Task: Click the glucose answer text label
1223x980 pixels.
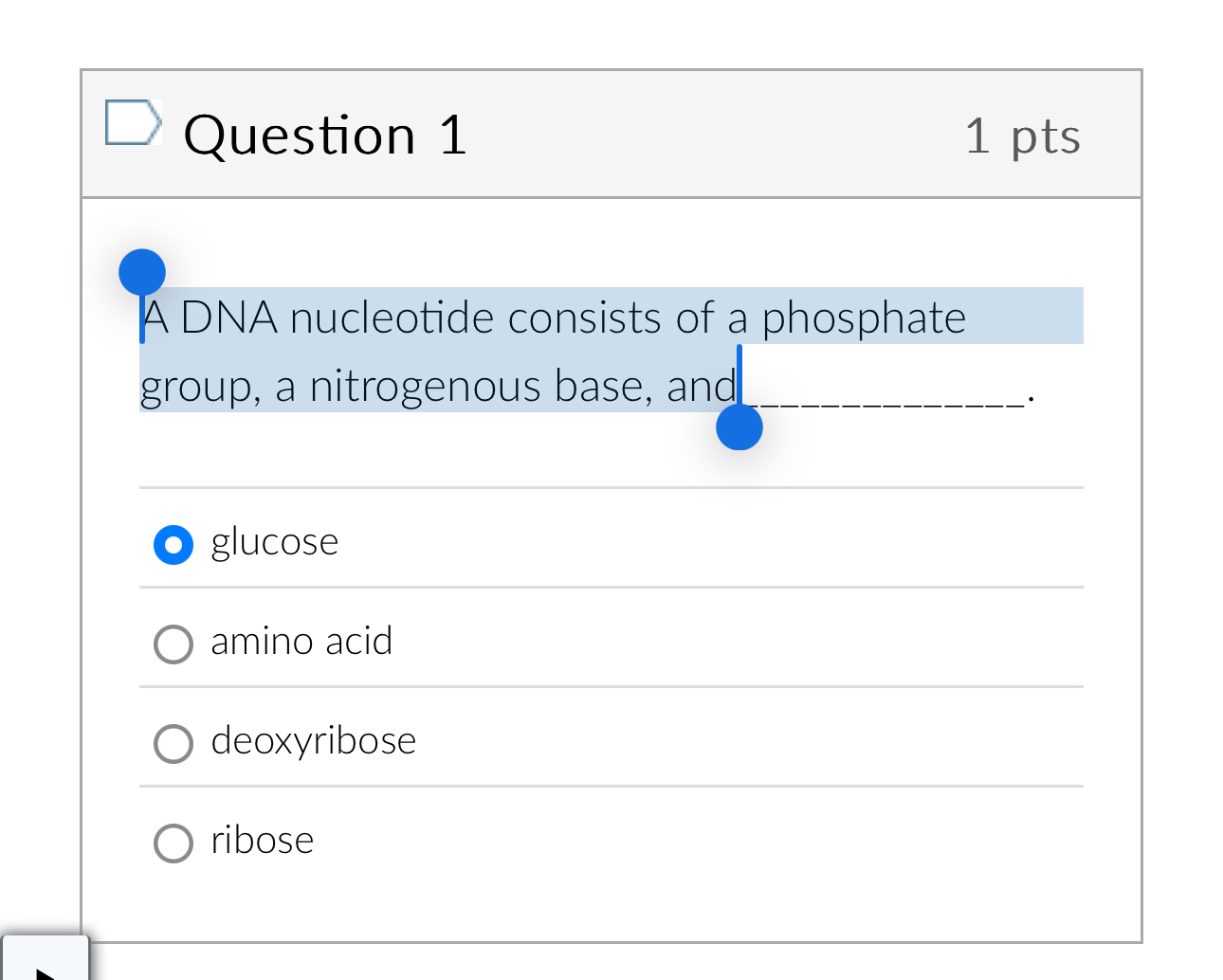Action: (x=275, y=542)
